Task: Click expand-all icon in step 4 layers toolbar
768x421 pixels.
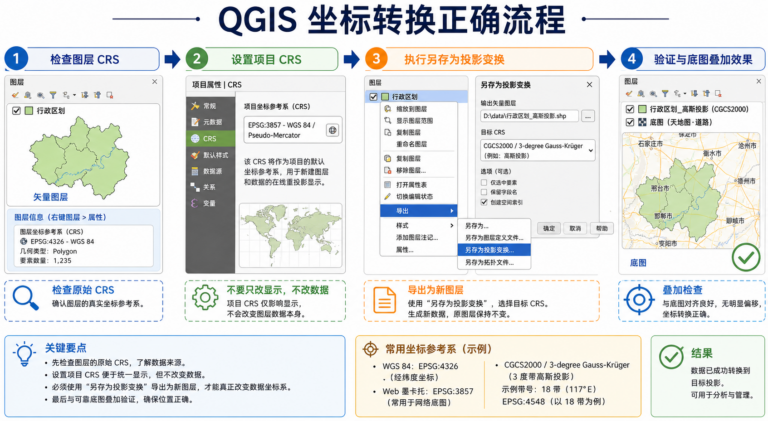Action: [x=694, y=94]
